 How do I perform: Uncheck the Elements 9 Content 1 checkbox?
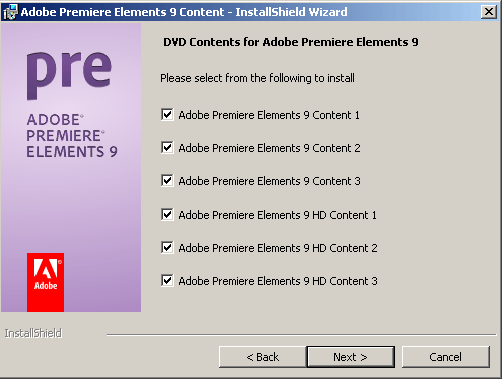pyautogui.click(x=167, y=115)
